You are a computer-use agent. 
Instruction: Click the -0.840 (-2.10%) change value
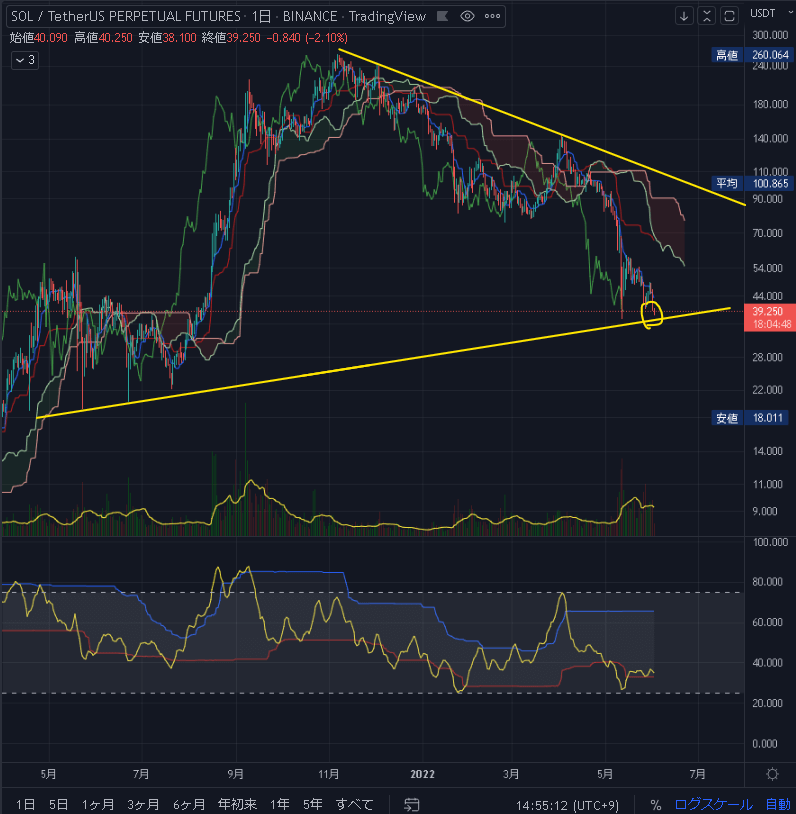[x=307, y=38]
